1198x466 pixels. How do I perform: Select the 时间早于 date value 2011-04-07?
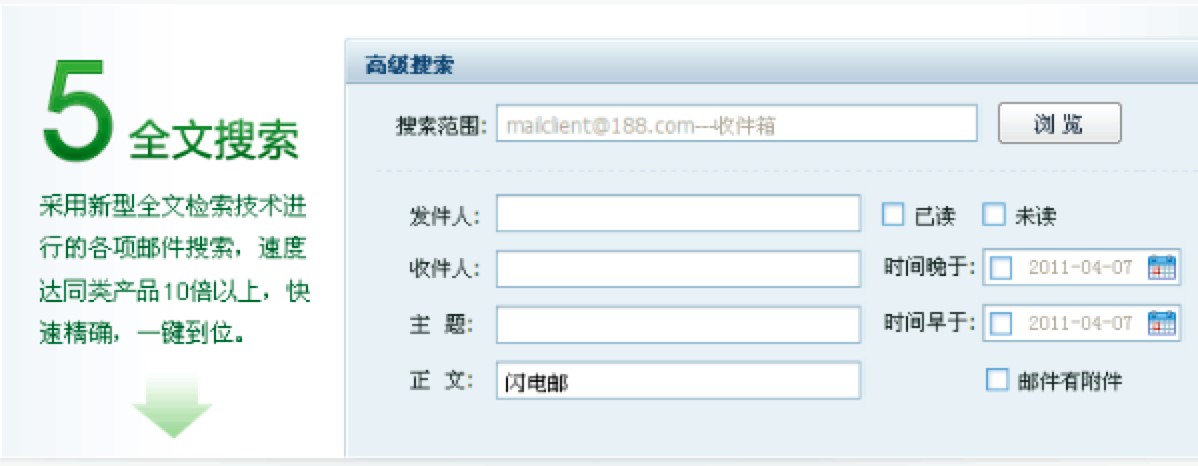click(x=1080, y=324)
